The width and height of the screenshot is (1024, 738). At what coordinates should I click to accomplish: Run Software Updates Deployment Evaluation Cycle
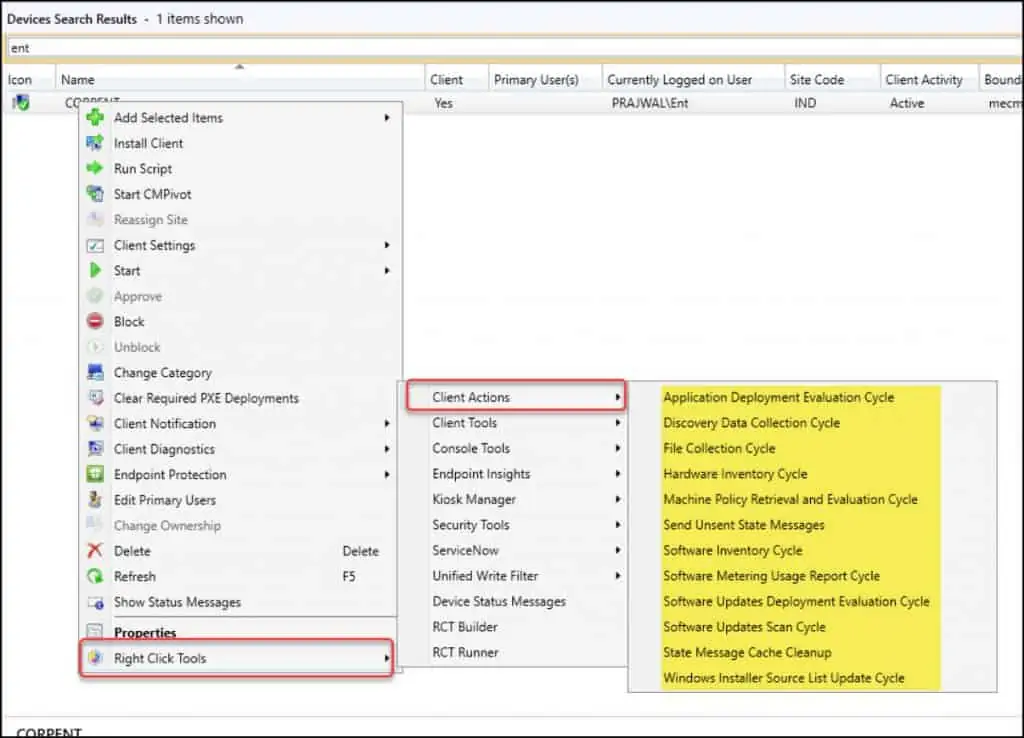pos(796,601)
